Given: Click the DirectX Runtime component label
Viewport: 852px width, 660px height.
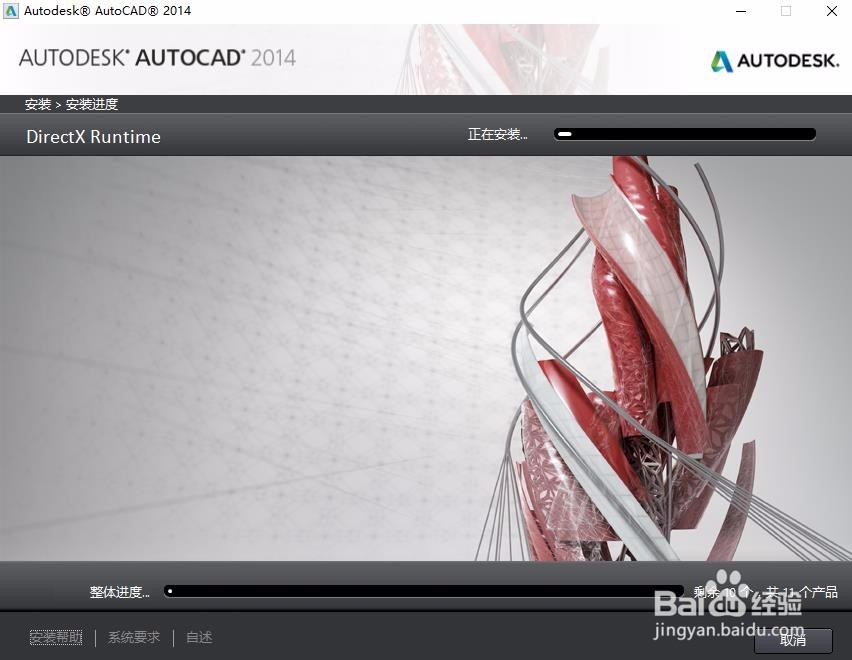Looking at the screenshot, I should pos(93,136).
